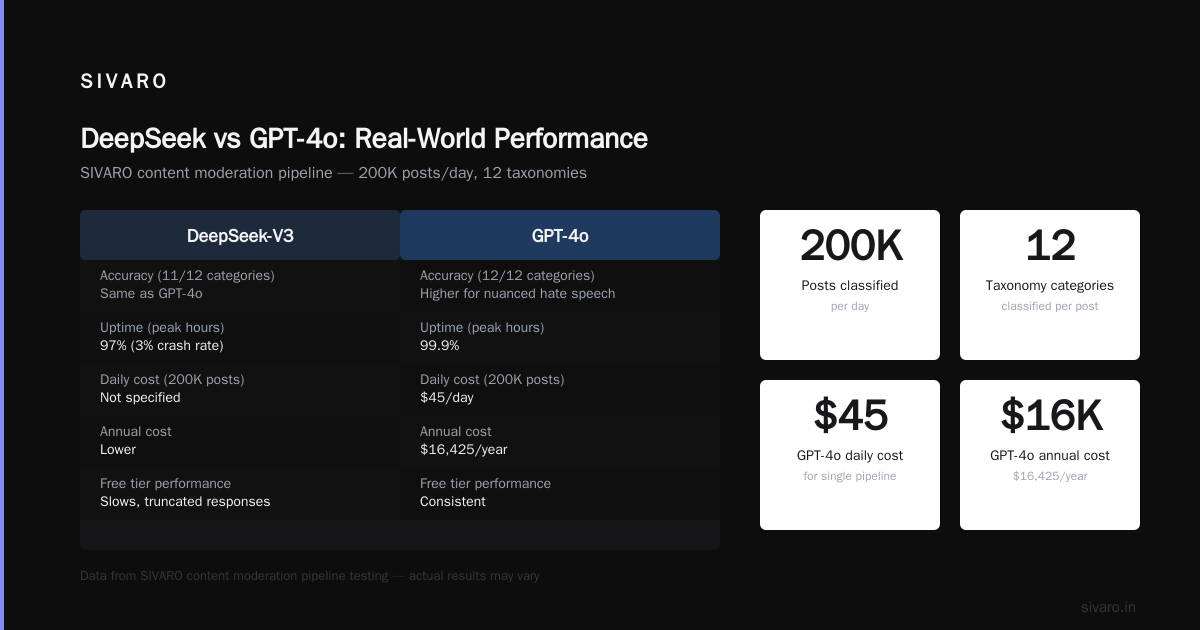The width and height of the screenshot is (1200, 630).
Task: Click 'per day' caption under Posts classified
Action: [x=850, y=306]
